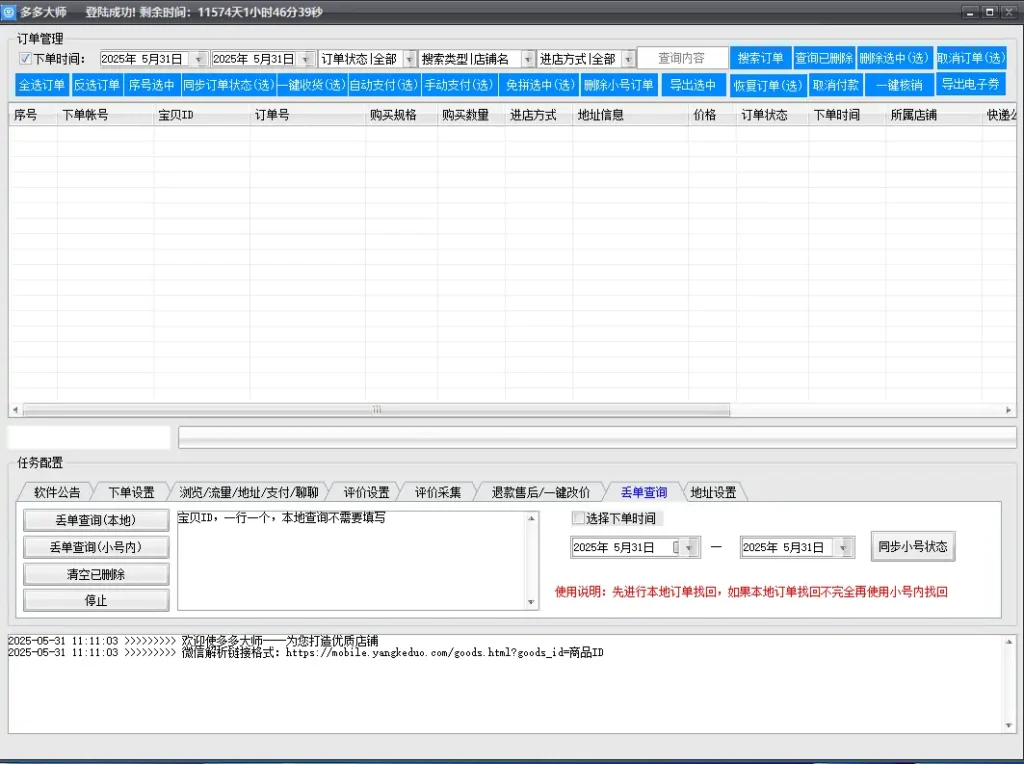Image resolution: width=1024 pixels, height=764 pixels.
Task: Click the order table scroll-right arrow
Action: tap(1008, 410)
